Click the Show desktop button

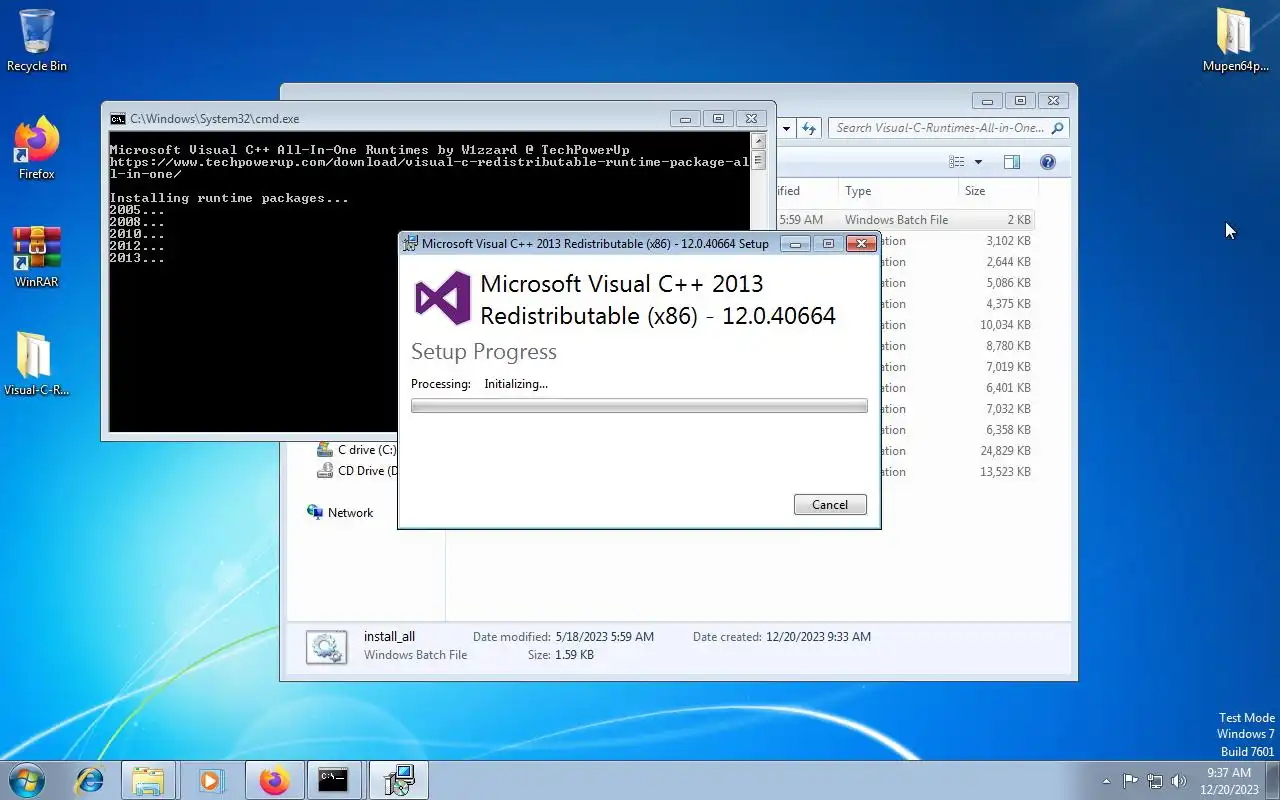tap(1273, 780)
